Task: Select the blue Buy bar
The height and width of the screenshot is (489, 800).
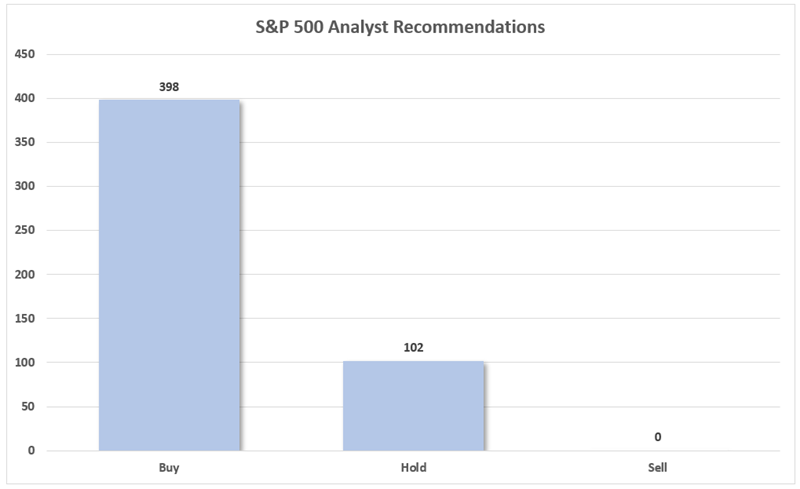Action: coord(169,275)
